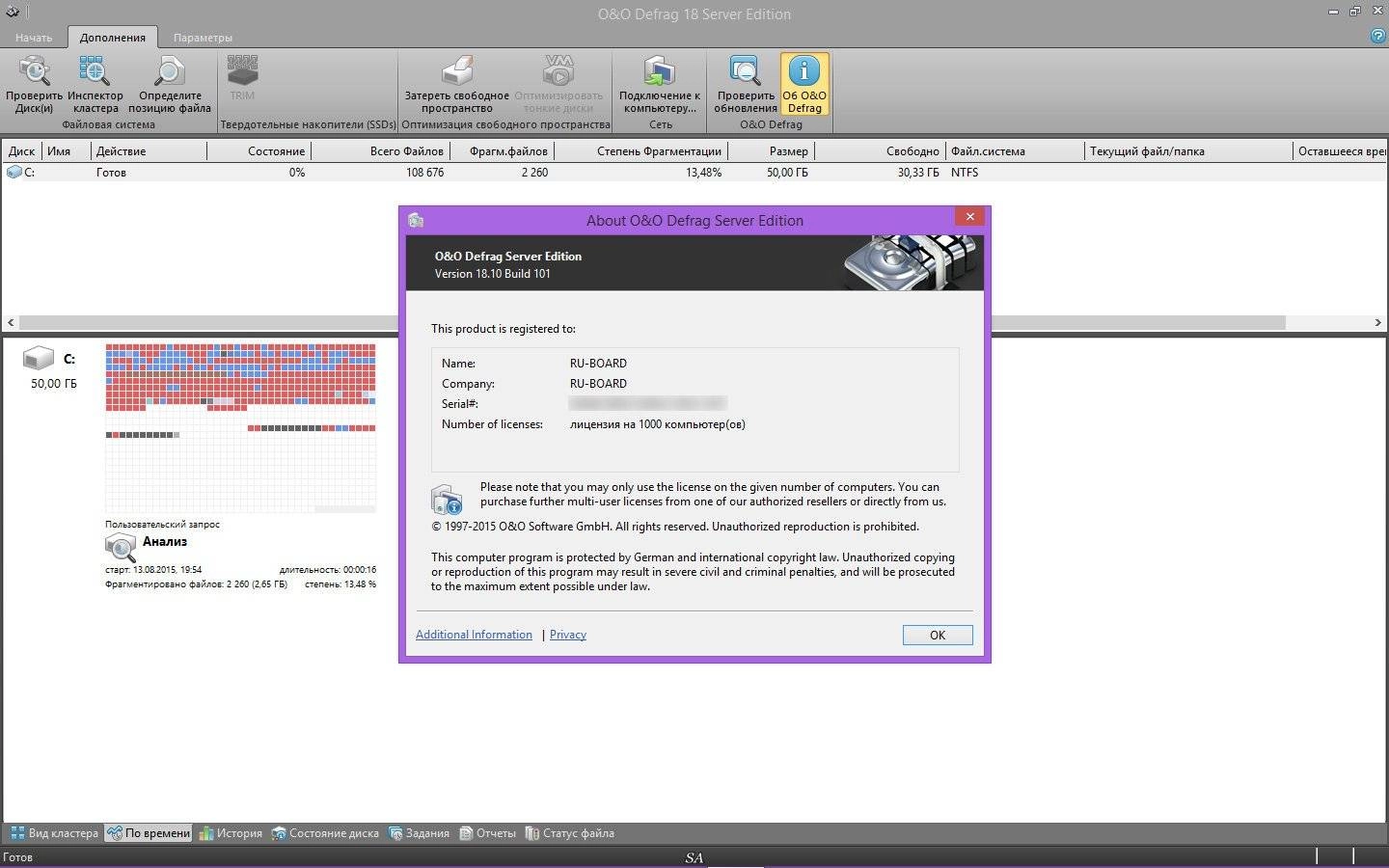The height and width of the screenshot is (868, 1389).
Task: Open the help question mark icon
Action: [1378, 36]
